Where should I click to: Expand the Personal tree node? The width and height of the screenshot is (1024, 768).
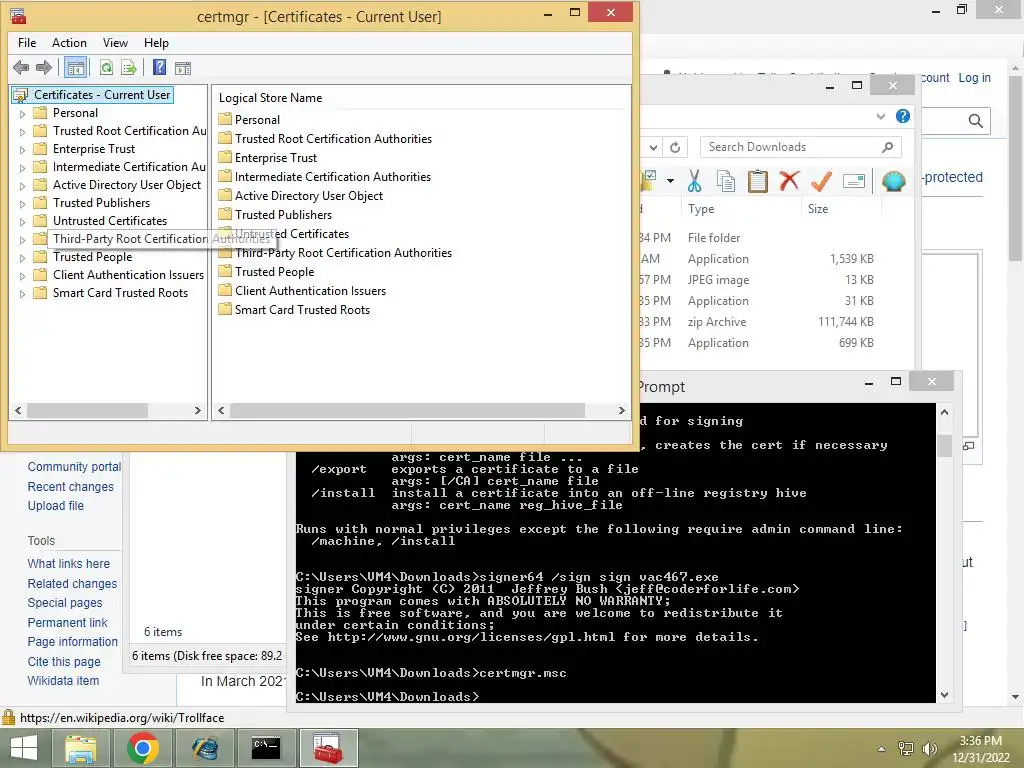22,114
